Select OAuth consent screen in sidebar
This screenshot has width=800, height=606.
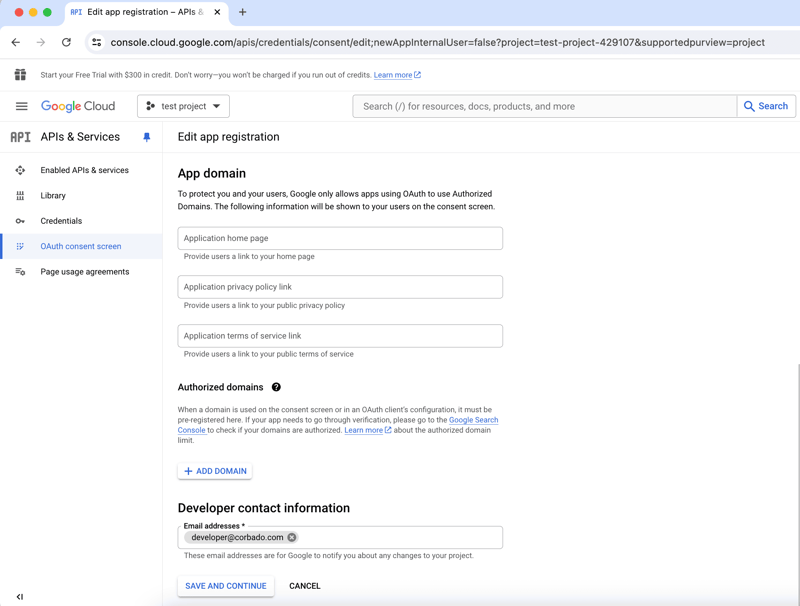81,246
